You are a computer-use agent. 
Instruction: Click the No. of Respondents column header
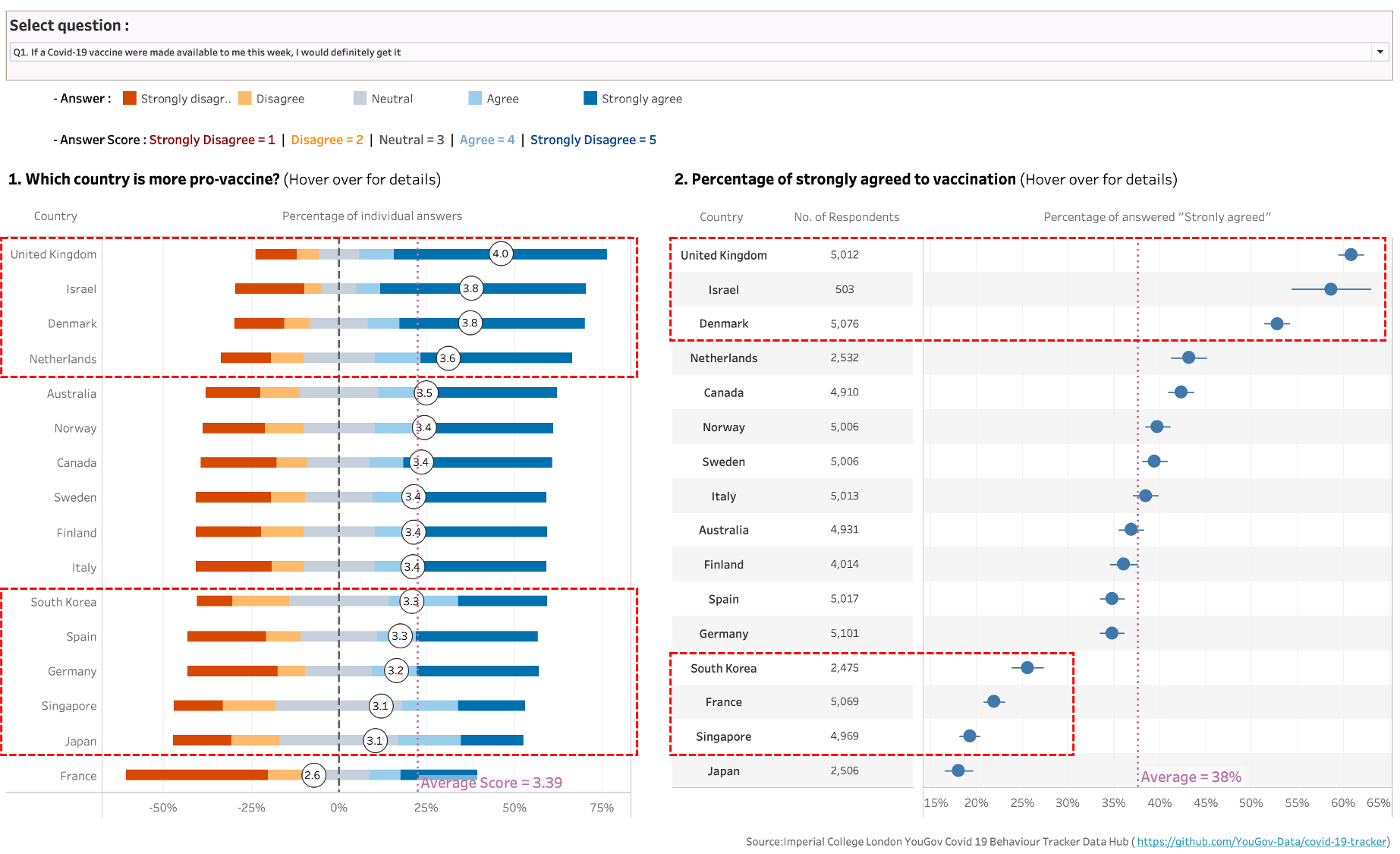[846, 217]
